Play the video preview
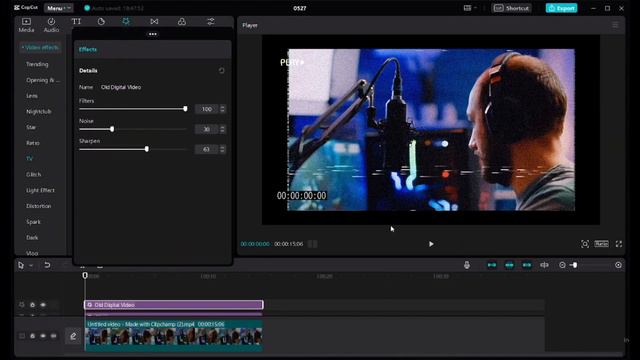This screenshot has height=360, width=640. point(431,244)
